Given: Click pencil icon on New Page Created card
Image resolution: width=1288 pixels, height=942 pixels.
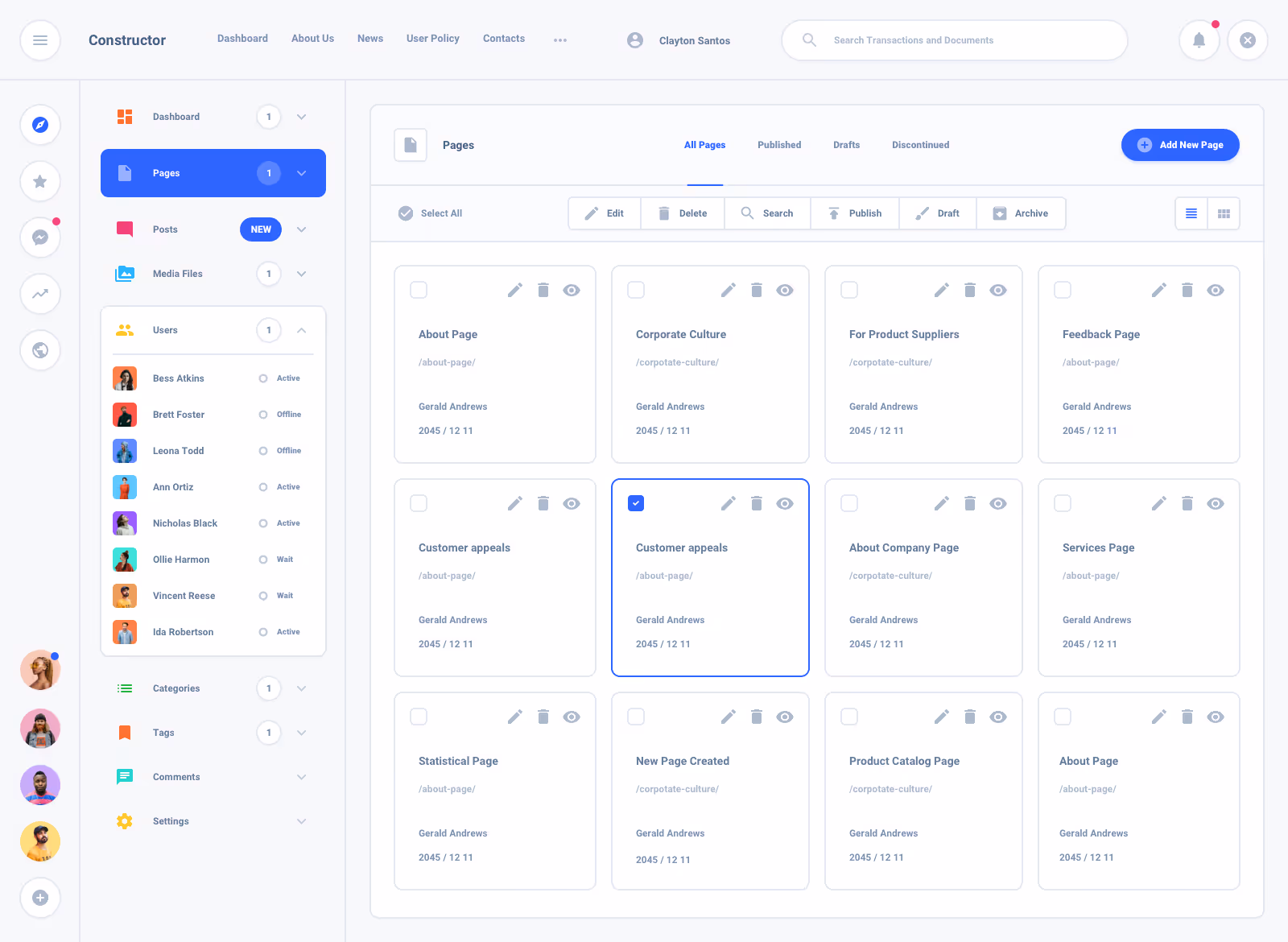Looking at the screenshot, I should (x=729, y=717).
